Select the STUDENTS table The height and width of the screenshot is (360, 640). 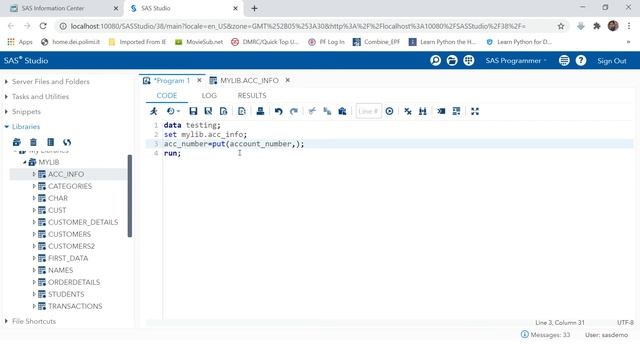coord(66,294)
